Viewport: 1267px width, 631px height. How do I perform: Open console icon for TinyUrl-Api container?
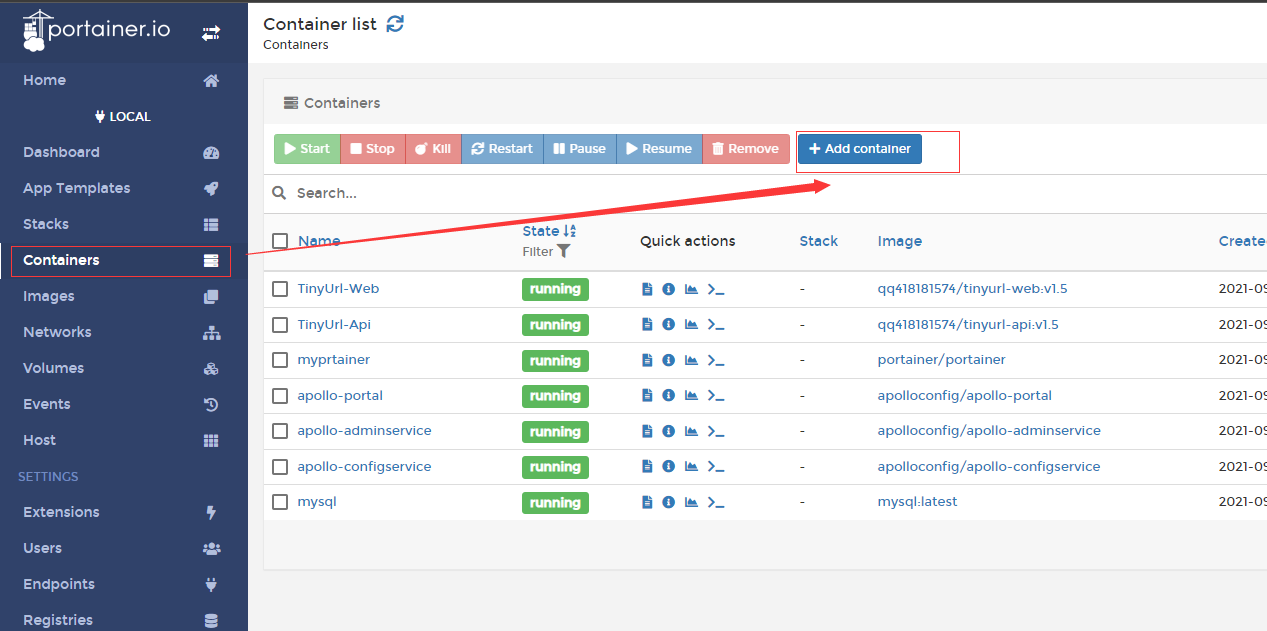(x=716, y=325)
